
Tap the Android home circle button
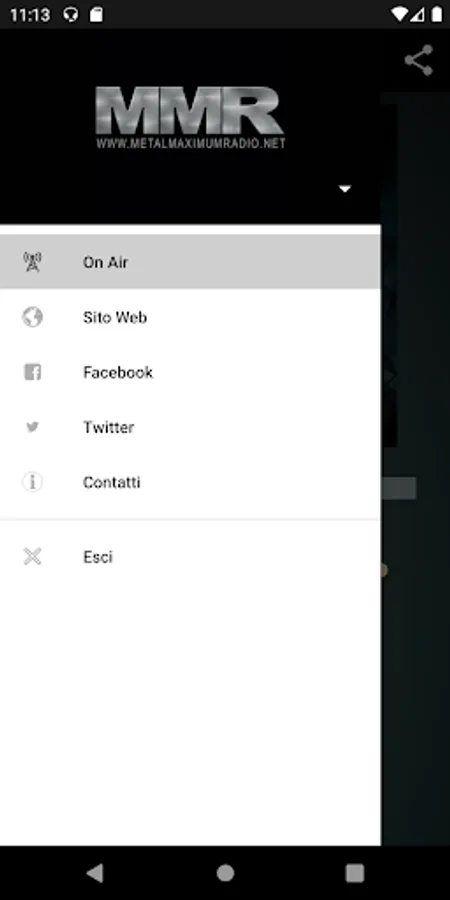coord(225,873)
